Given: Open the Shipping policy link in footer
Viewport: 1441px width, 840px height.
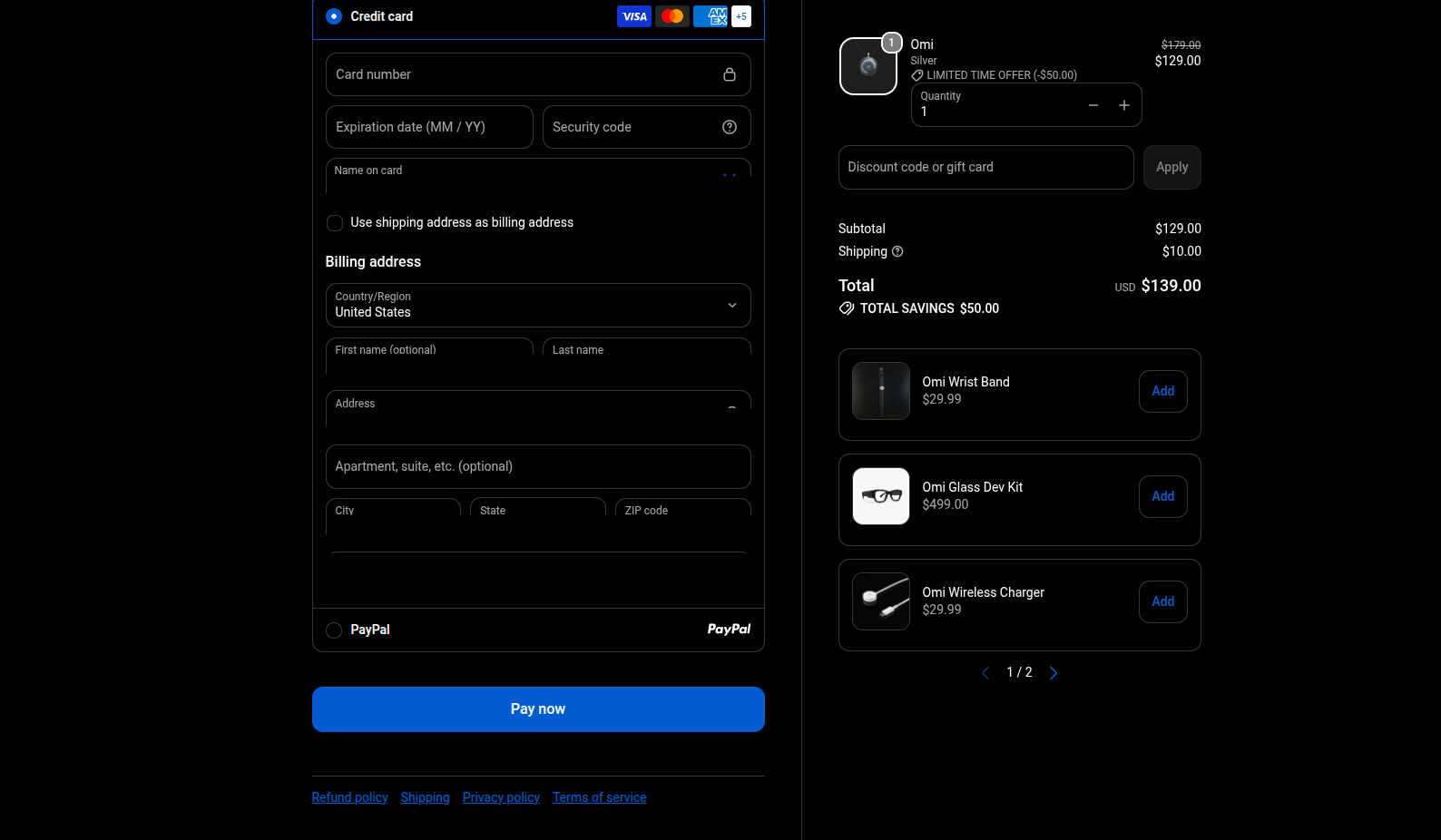Looking at the screenshot, I should click(426, 797).
